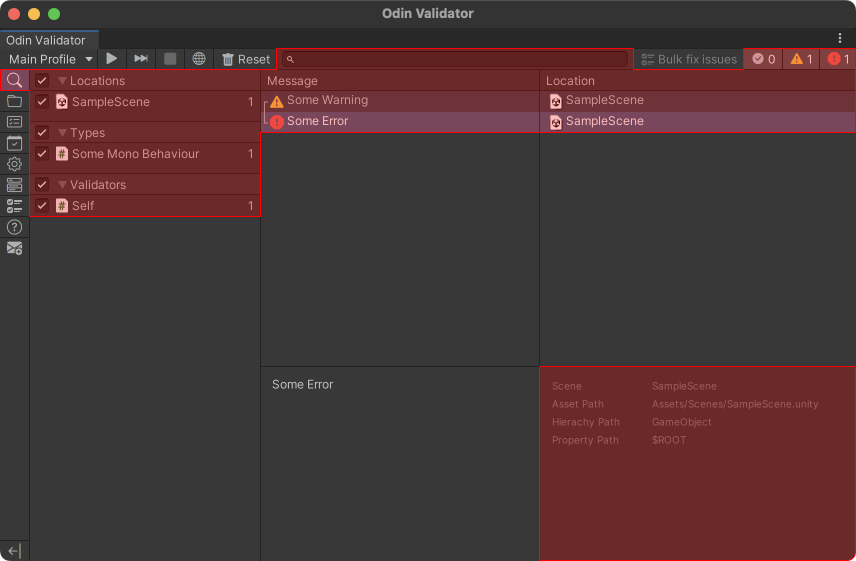
Task: Click the $ROOT property path value
Action: pyautogui.click(x=669, y=440)
